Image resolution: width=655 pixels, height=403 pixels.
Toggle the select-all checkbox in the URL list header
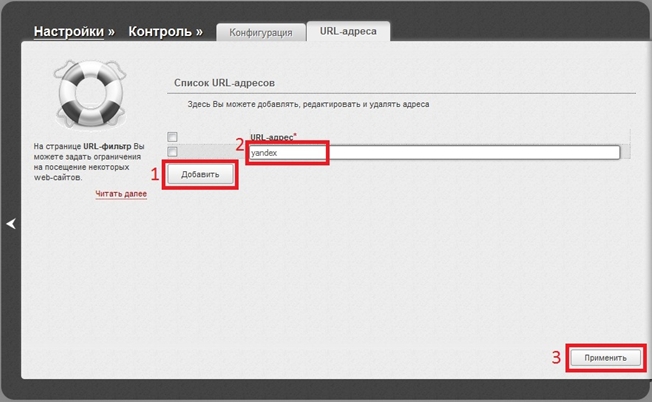point(173,136)
